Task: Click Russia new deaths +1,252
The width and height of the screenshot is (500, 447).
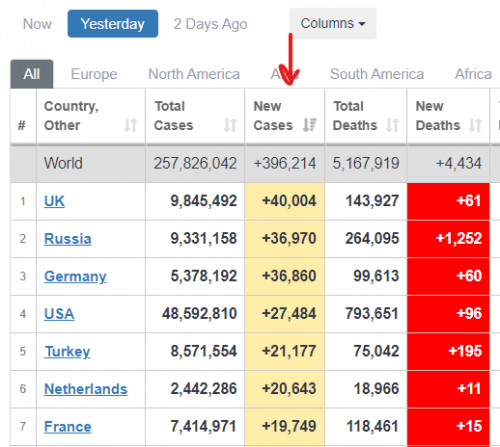Action: click(459, 239)
